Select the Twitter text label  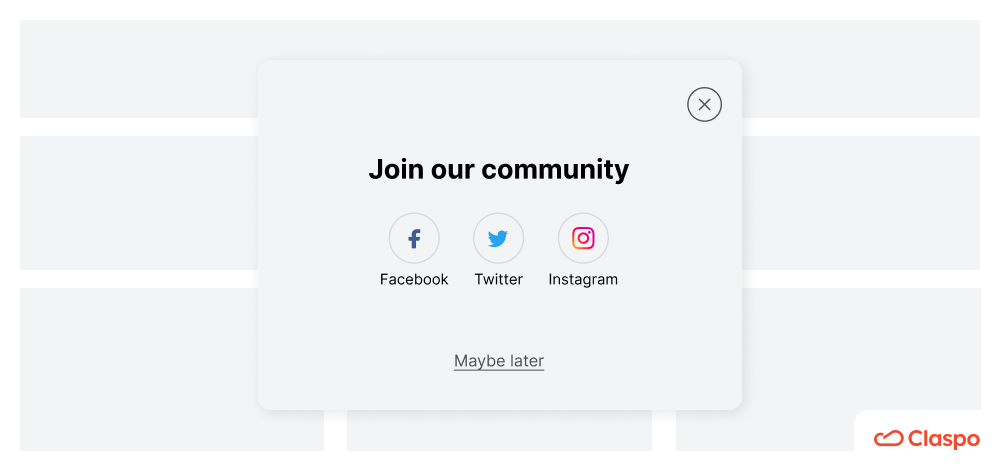pos(498,279)
